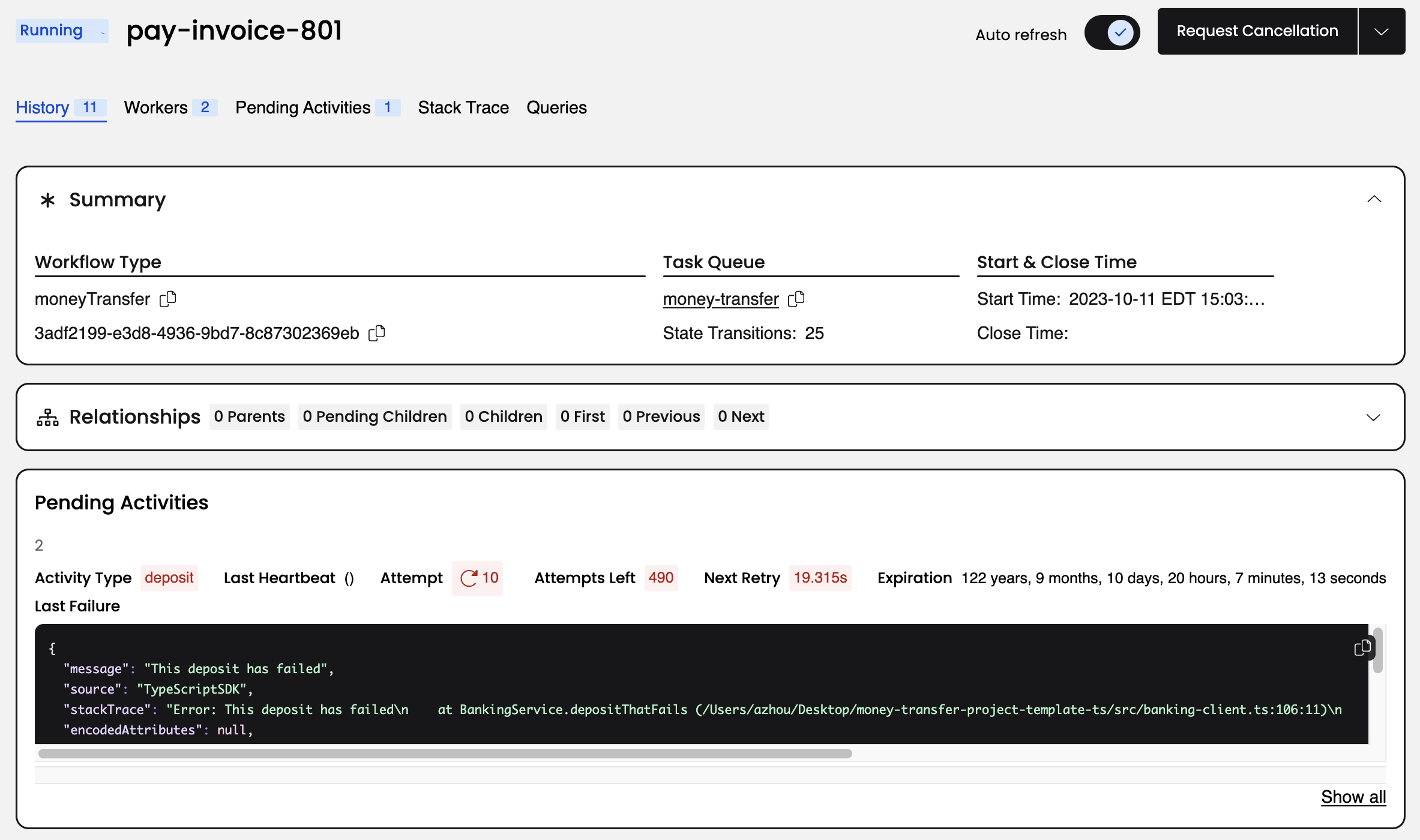
Task: Copy the run ID 3adf2199
Action: click(x=376, y=333)
